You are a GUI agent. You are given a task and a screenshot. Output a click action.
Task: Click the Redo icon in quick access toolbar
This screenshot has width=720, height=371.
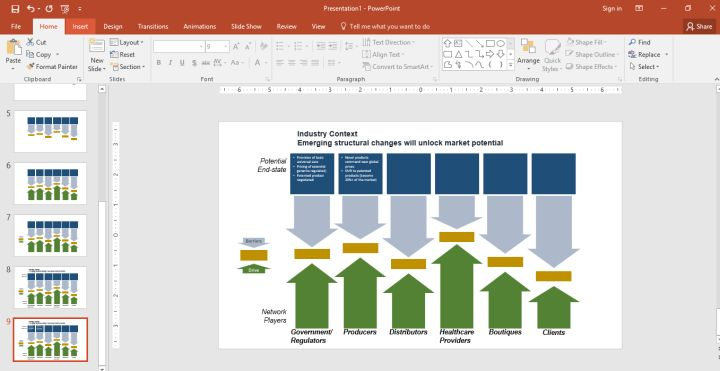(49, 9)
